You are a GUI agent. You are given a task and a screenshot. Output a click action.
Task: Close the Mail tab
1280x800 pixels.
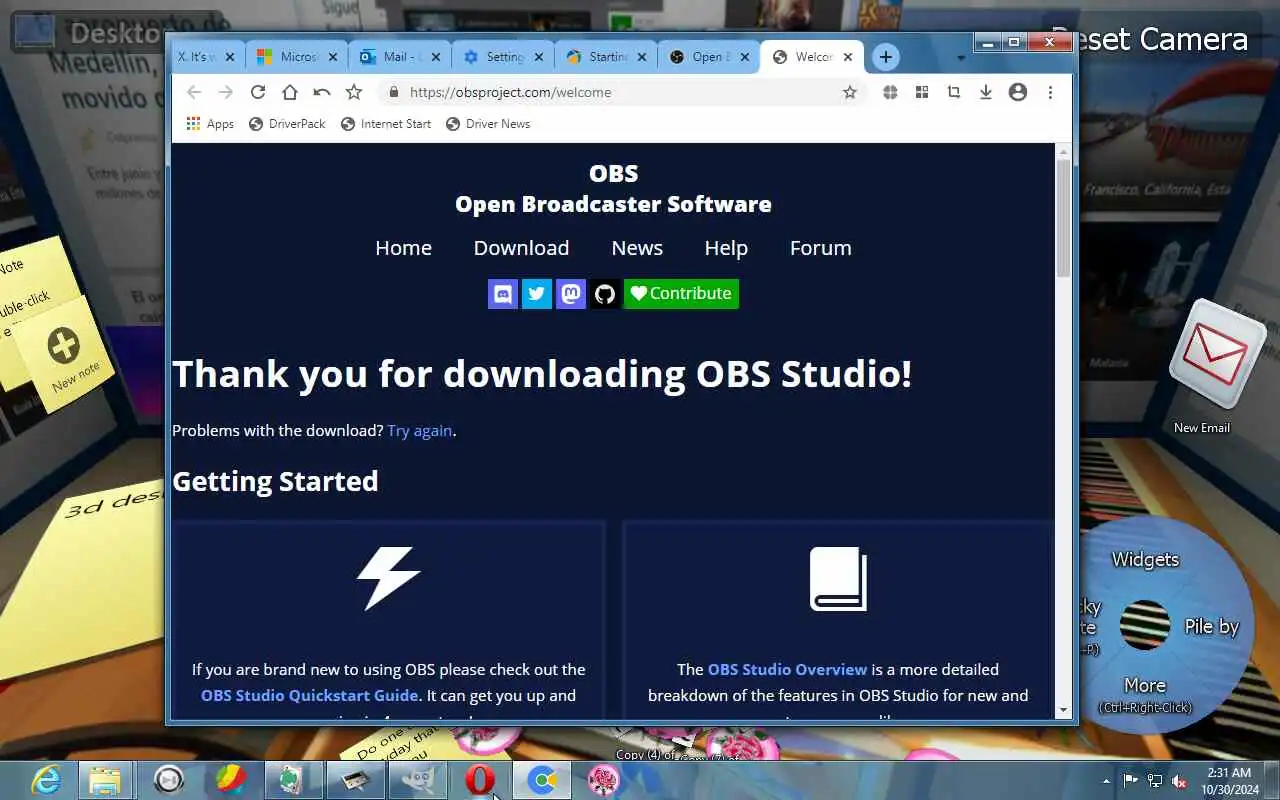pos(436,57)
